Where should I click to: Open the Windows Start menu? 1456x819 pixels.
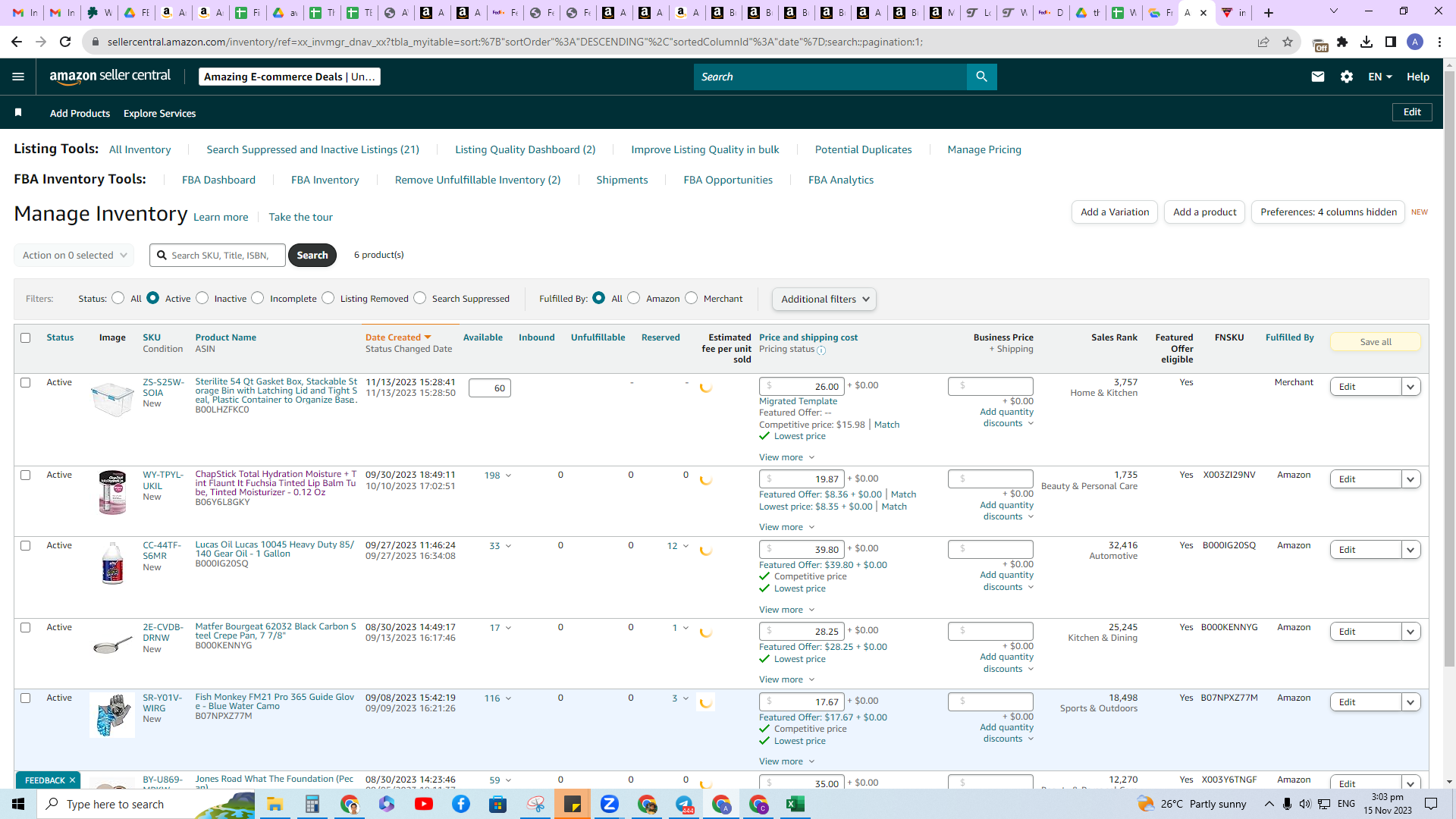[18, 804]
